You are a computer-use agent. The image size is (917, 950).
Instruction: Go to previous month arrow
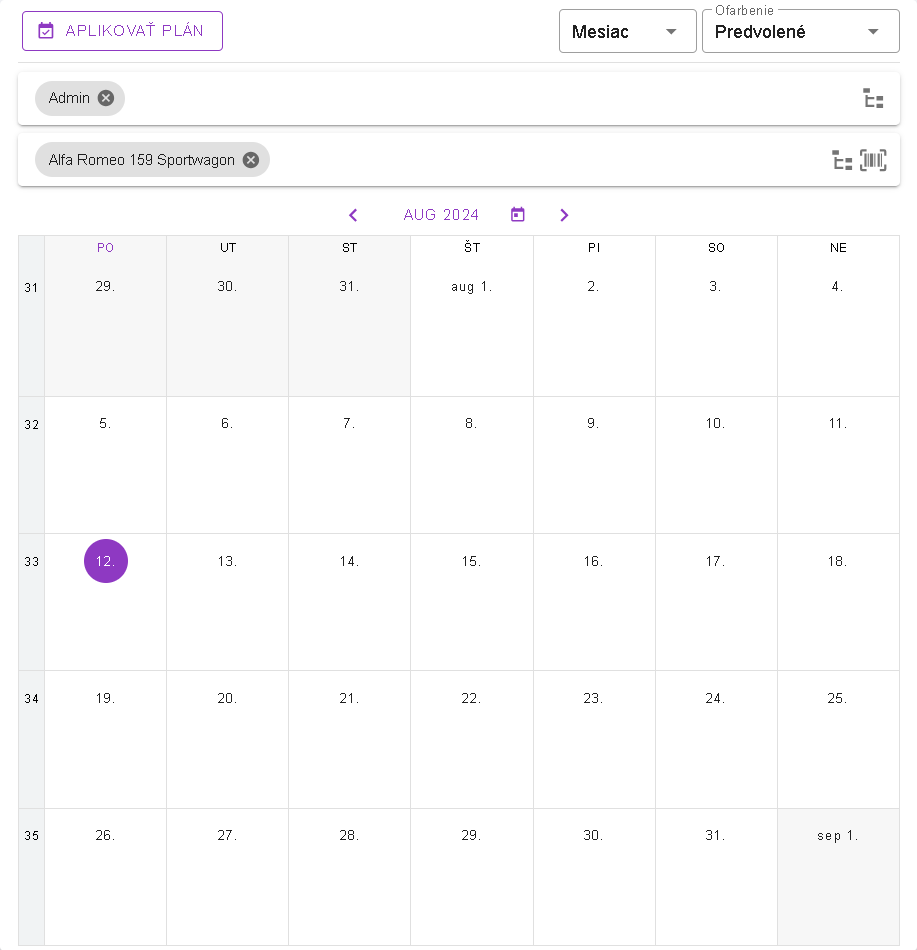(353, 215)
